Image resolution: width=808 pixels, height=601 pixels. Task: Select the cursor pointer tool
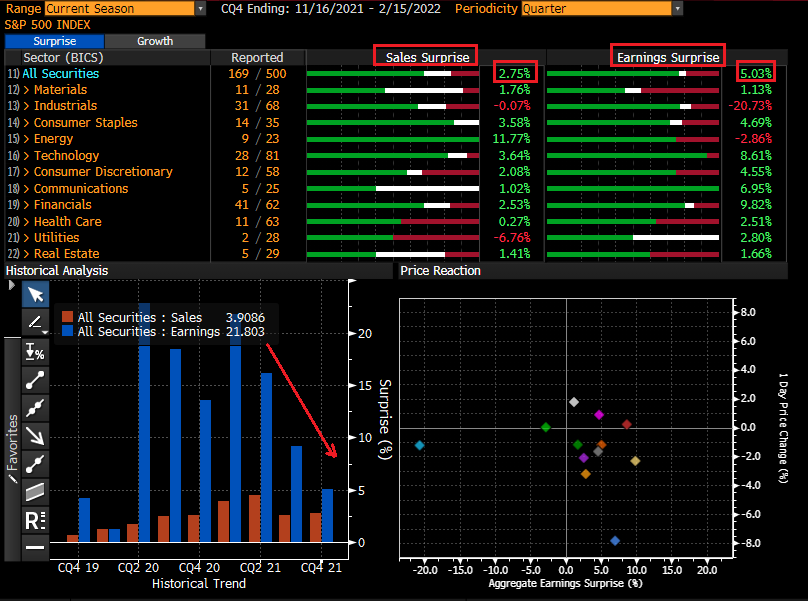35,294
